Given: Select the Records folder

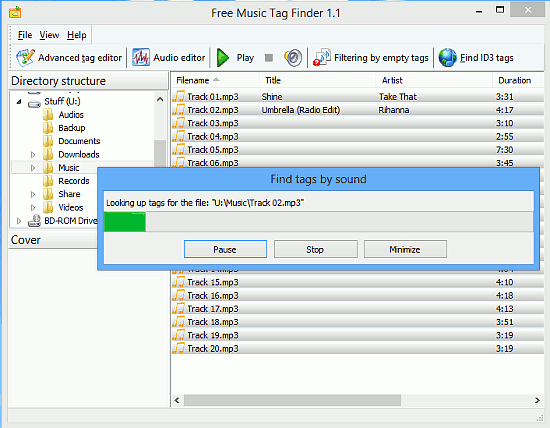Looking at the screenshot, I should pos(74,181).
